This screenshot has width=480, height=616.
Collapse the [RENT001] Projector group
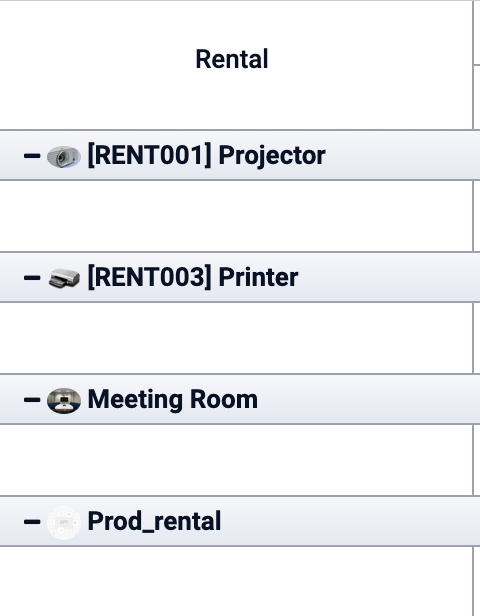(32, 156)
